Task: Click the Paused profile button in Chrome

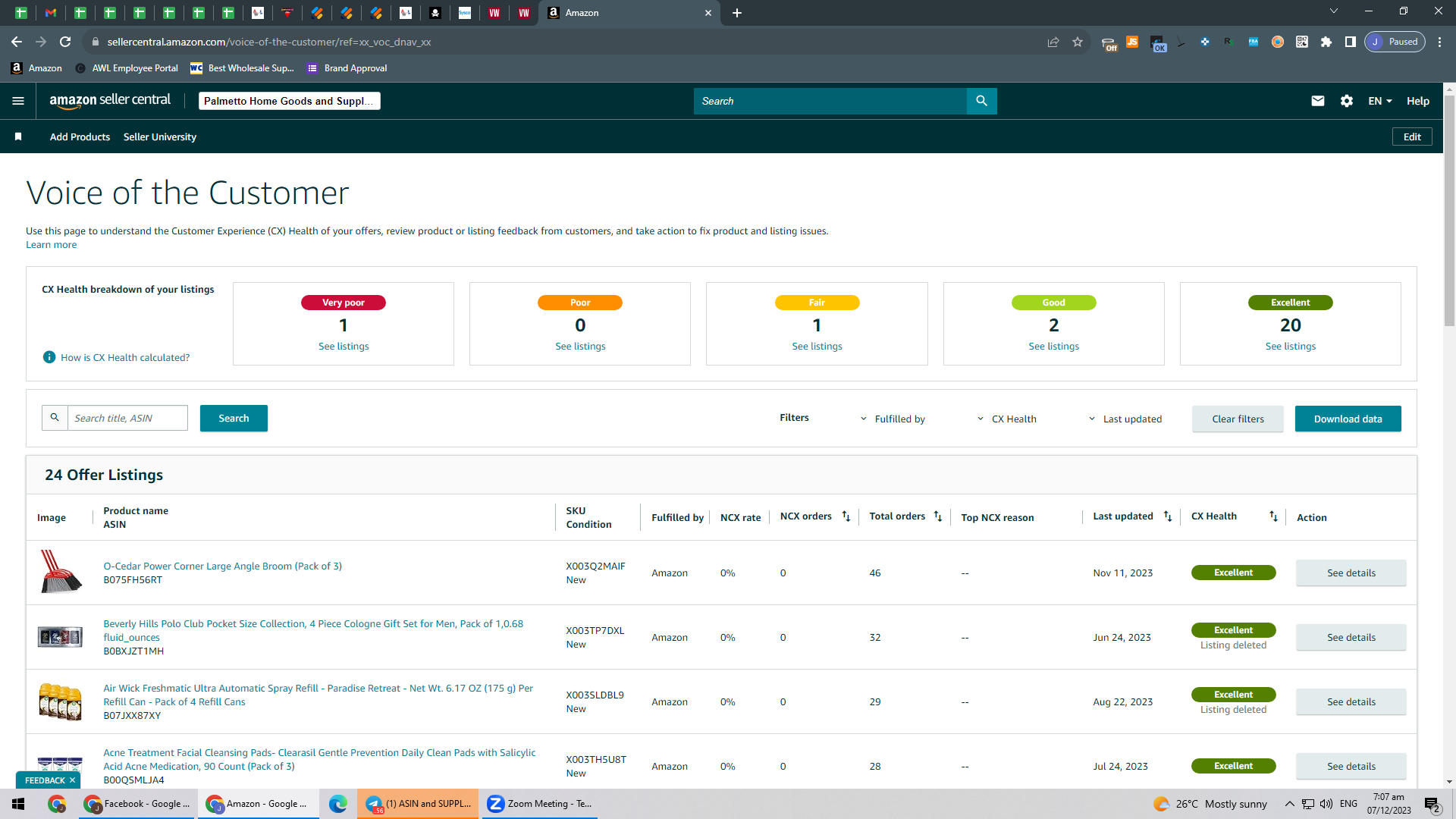Action: (x=1395, y=42)
